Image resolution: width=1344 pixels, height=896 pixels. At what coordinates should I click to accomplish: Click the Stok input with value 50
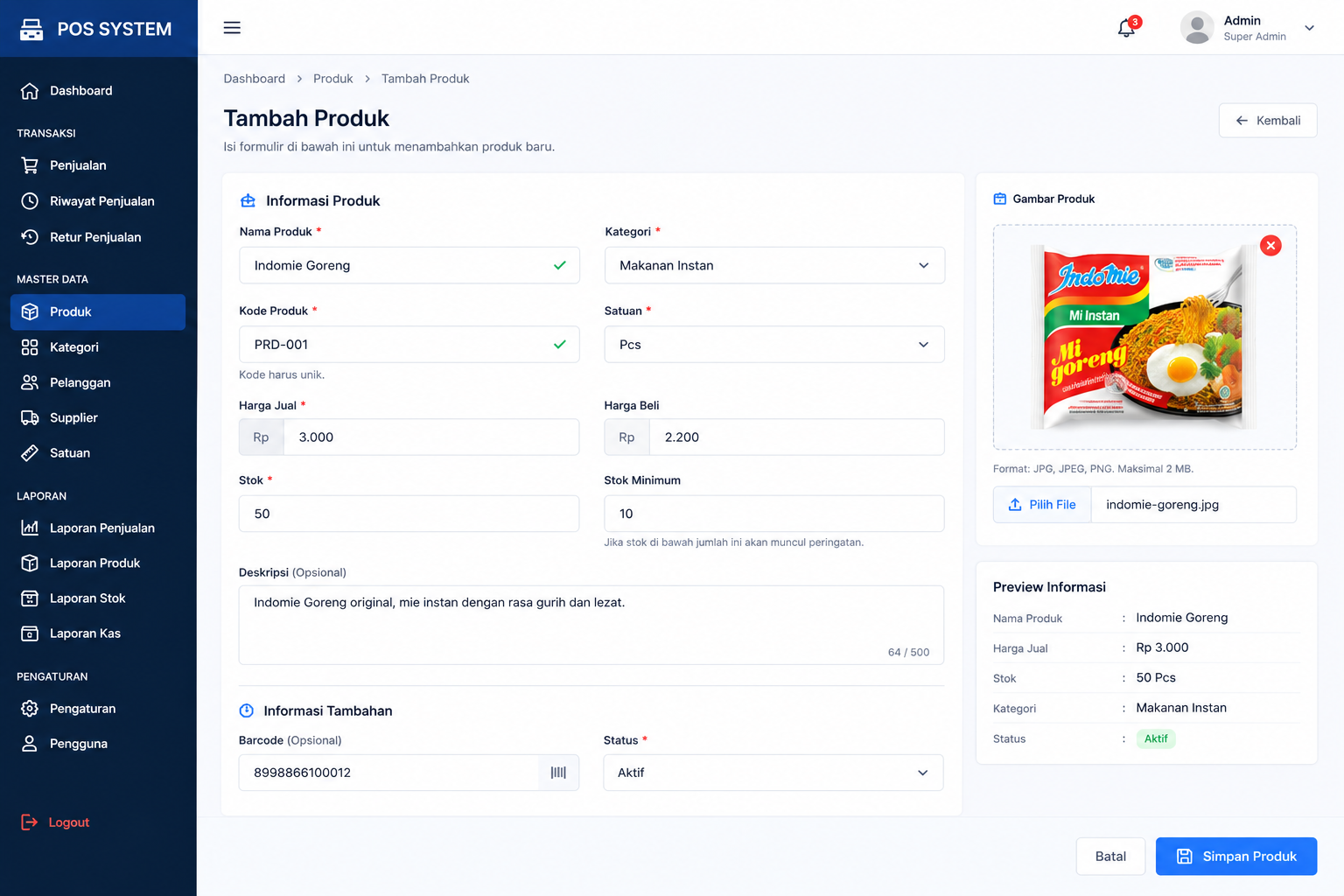(409, 514)
